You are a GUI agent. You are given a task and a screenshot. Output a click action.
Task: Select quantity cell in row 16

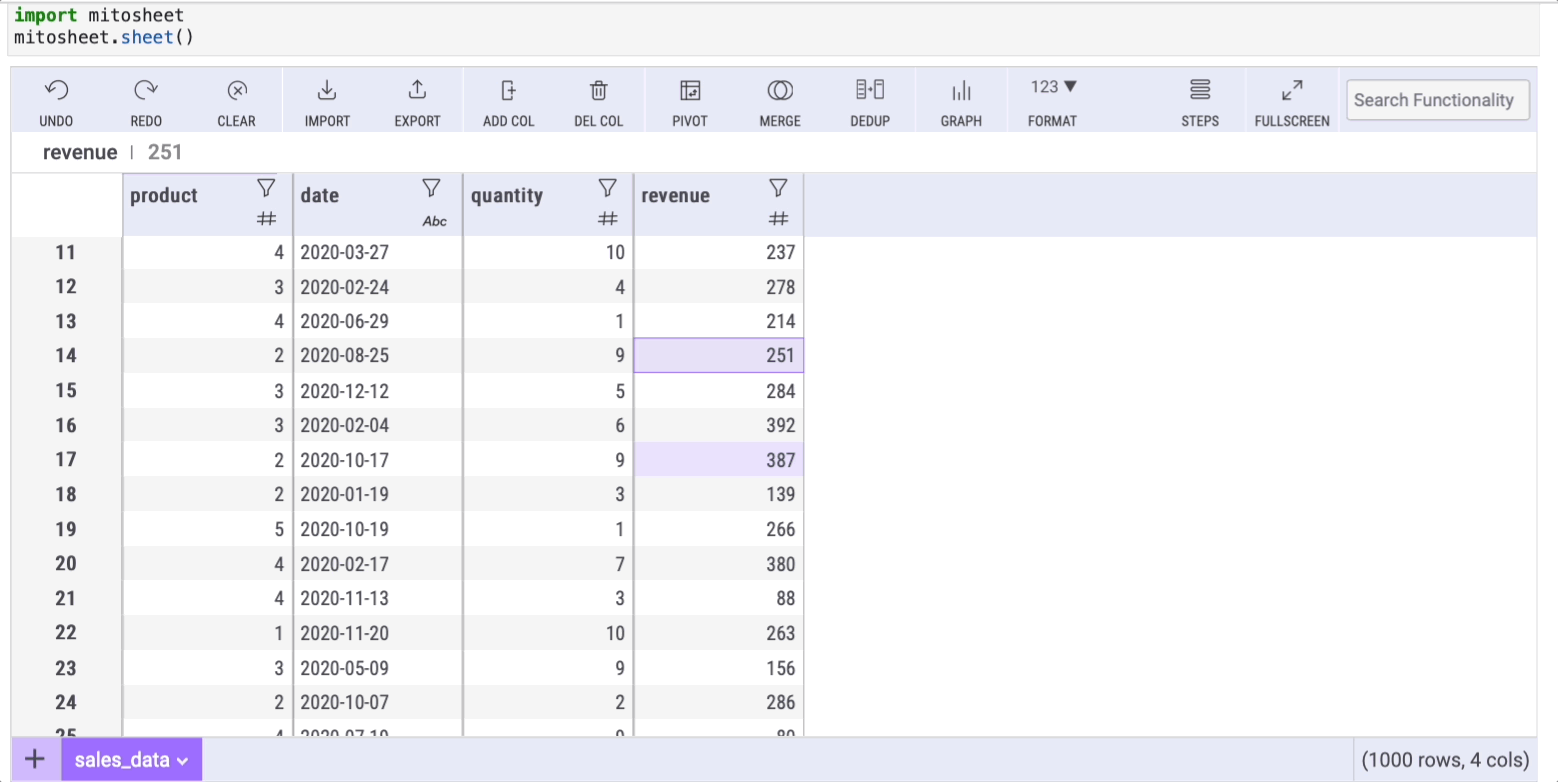(x=549, y=425)
